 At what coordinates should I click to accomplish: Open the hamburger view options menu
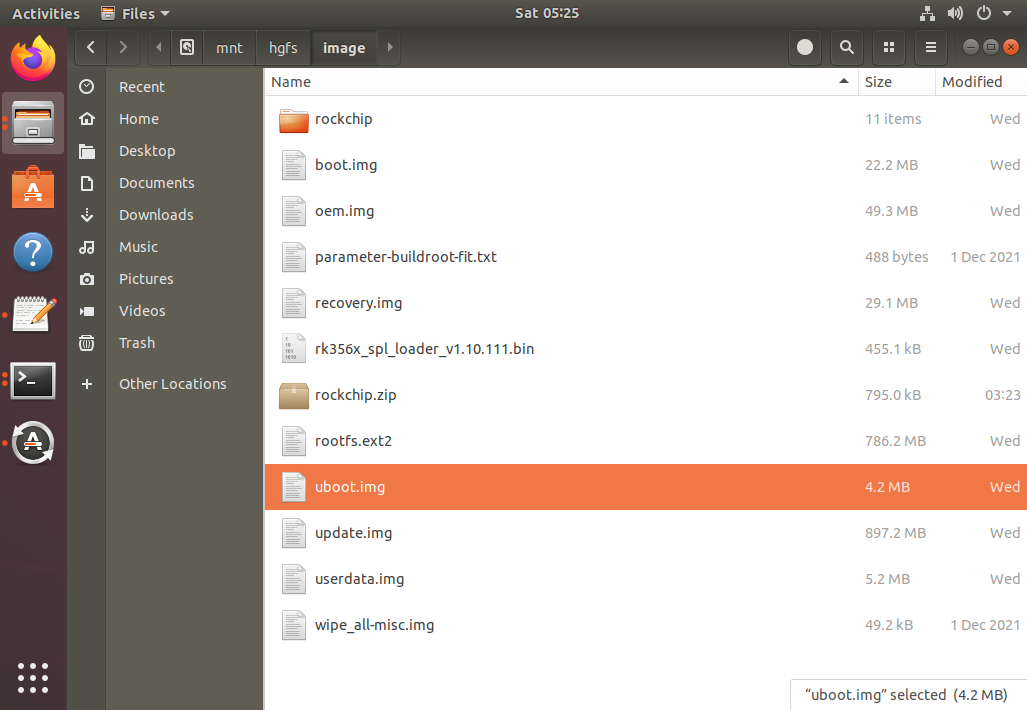coord(930,47)
